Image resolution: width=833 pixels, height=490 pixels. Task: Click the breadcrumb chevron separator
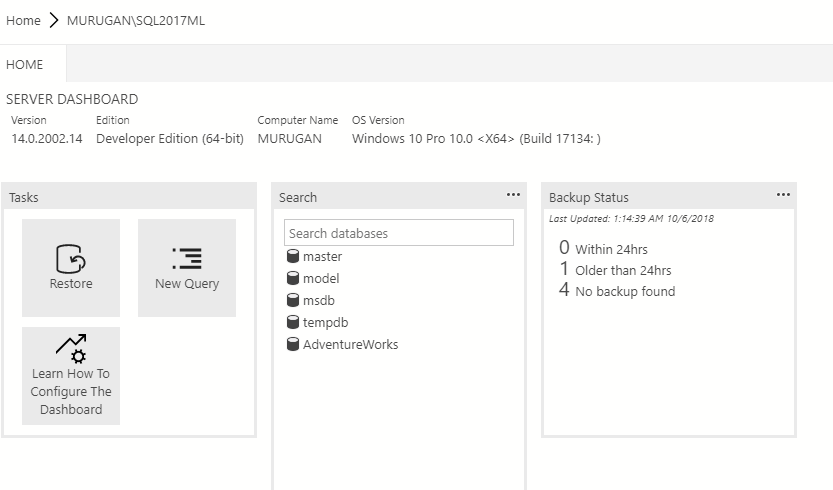tap(54, 21)
